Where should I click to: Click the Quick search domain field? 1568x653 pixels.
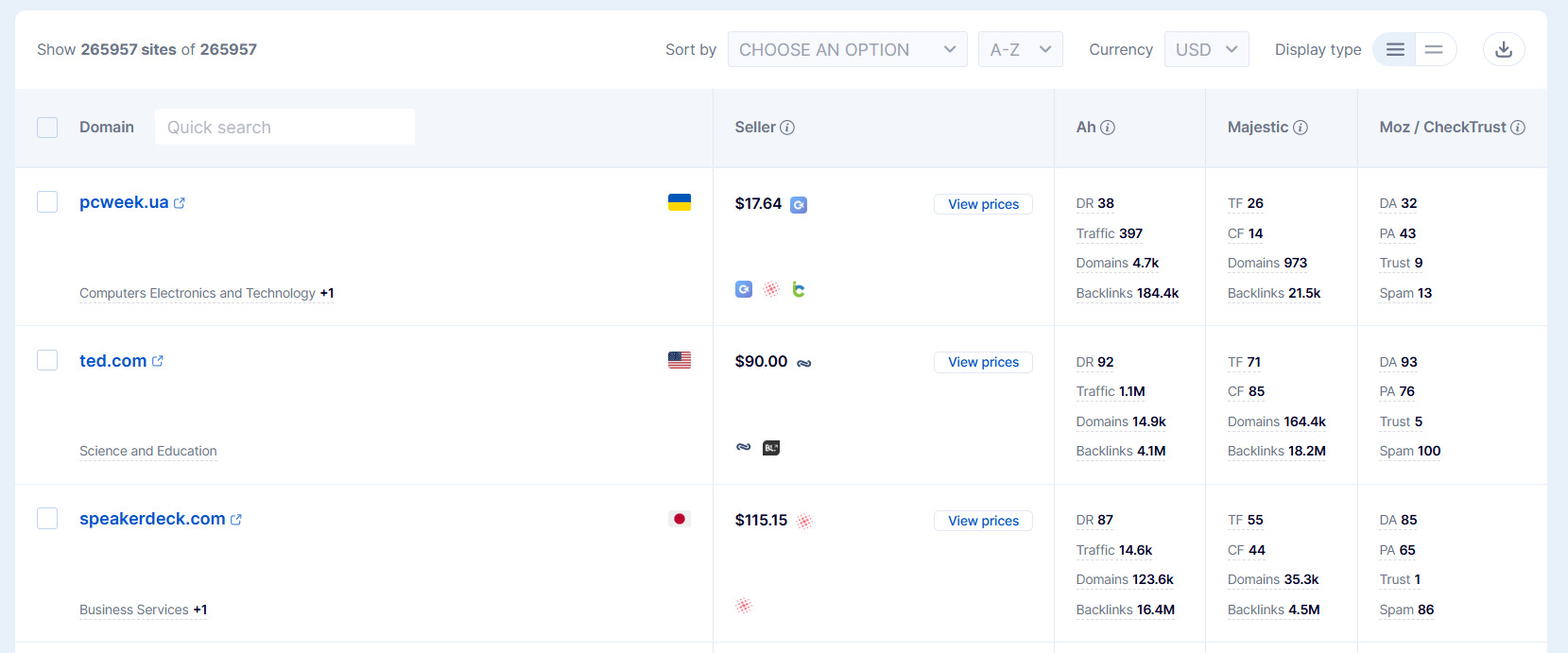click(x=284, y=128)
